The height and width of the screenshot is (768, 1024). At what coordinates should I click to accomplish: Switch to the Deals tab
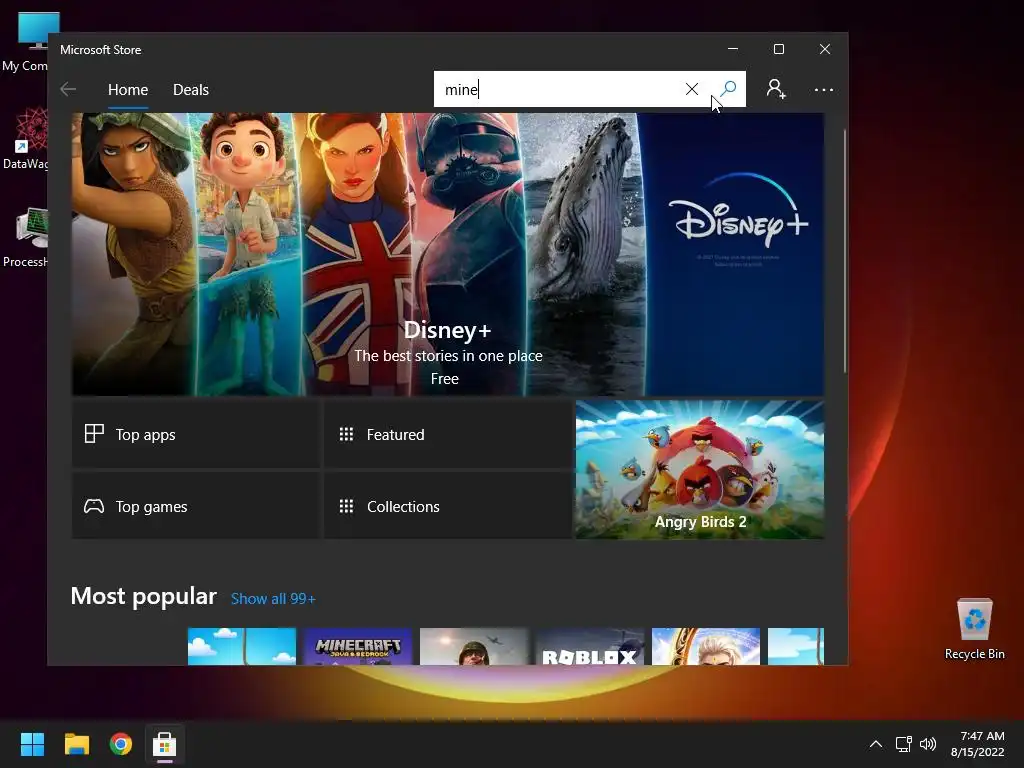pyautogui.click(x=191, y=89)
